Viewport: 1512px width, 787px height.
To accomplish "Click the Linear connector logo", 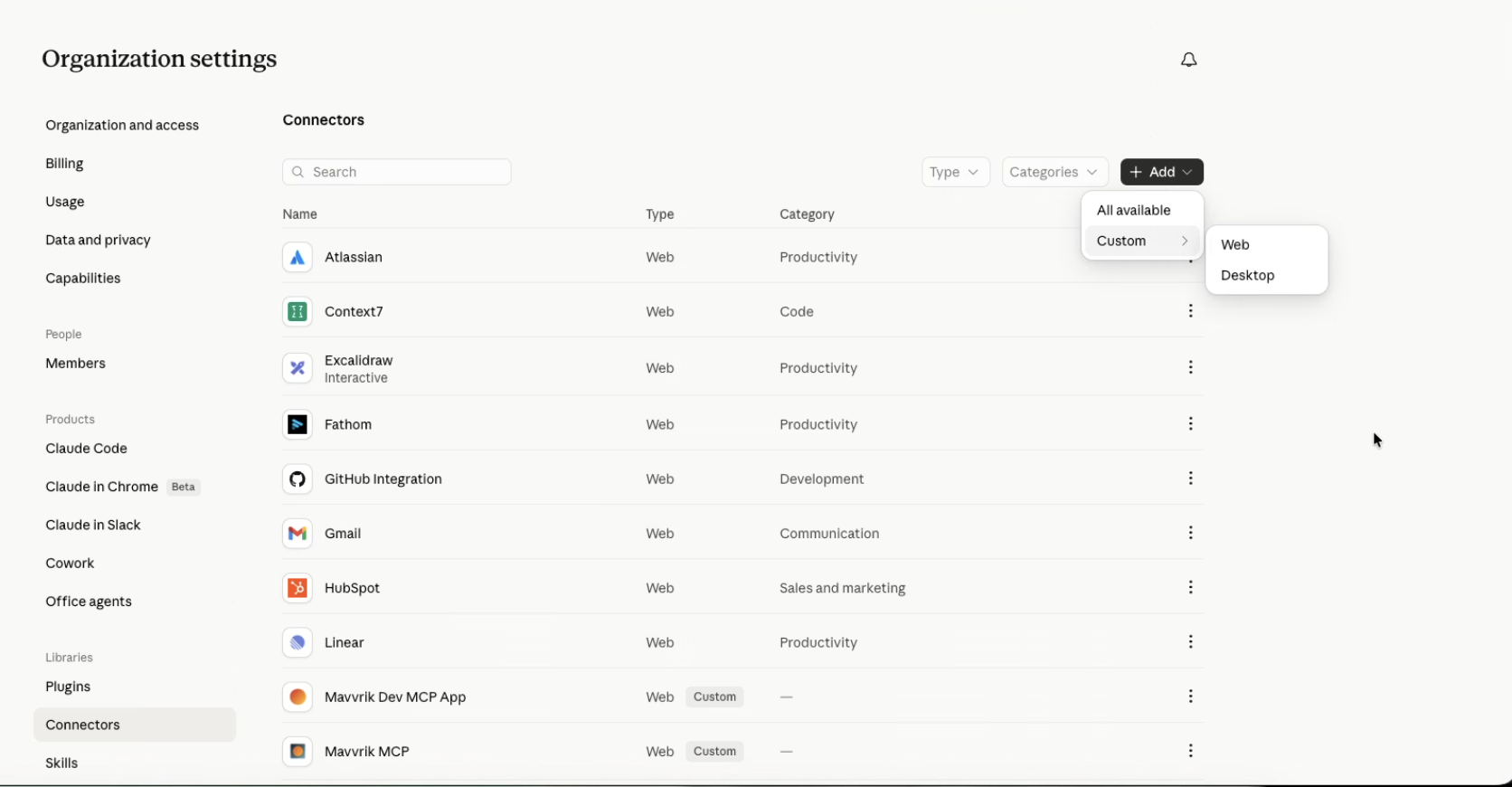I will [x=298, y=643].
